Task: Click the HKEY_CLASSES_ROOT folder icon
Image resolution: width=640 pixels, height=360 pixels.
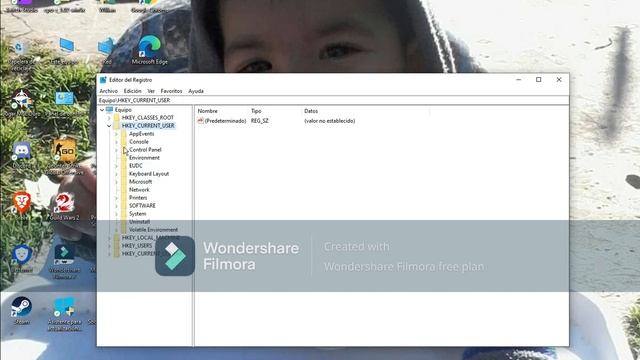Action: [117, 118]
